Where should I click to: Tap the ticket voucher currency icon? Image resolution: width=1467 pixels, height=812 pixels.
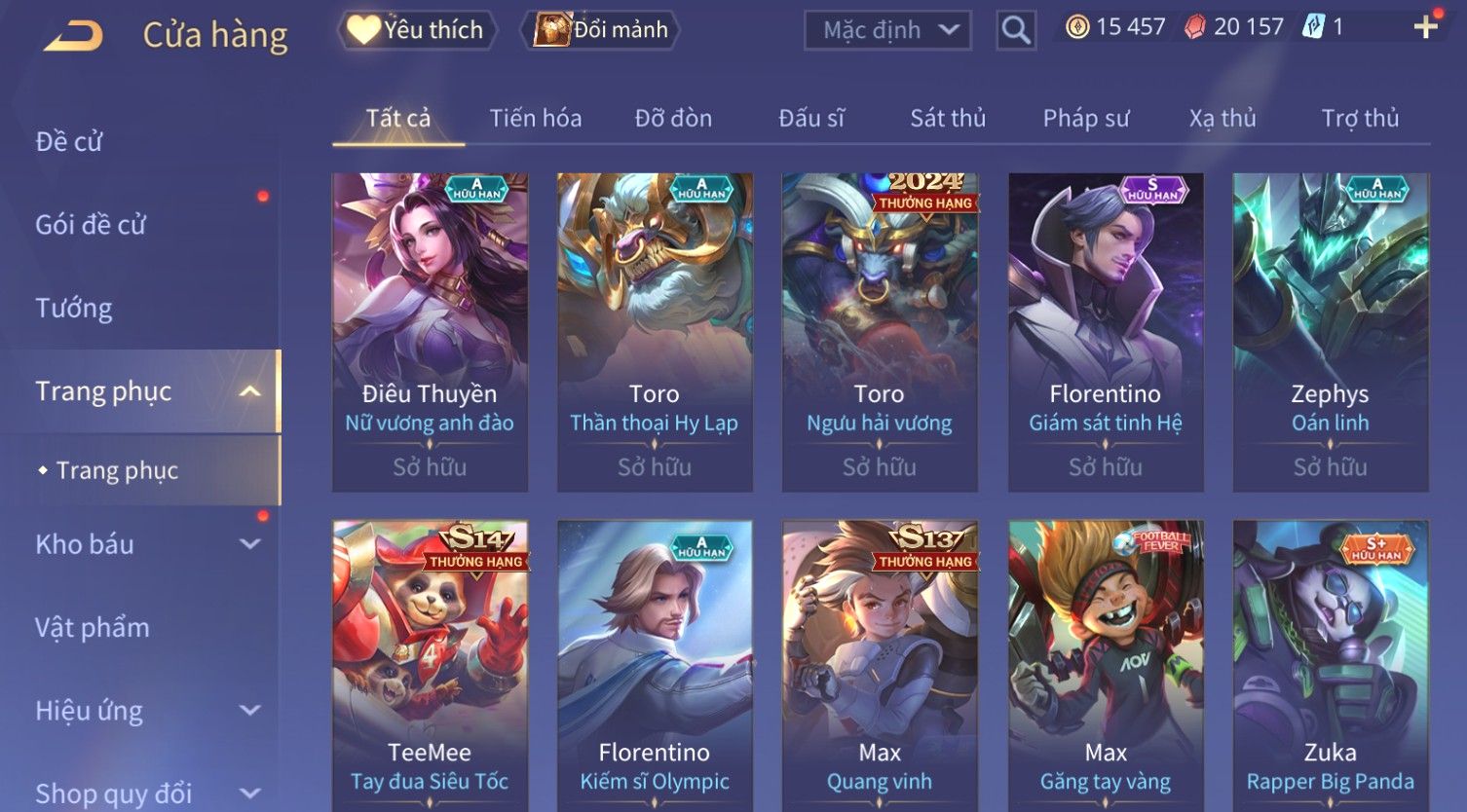(1313, 27)
